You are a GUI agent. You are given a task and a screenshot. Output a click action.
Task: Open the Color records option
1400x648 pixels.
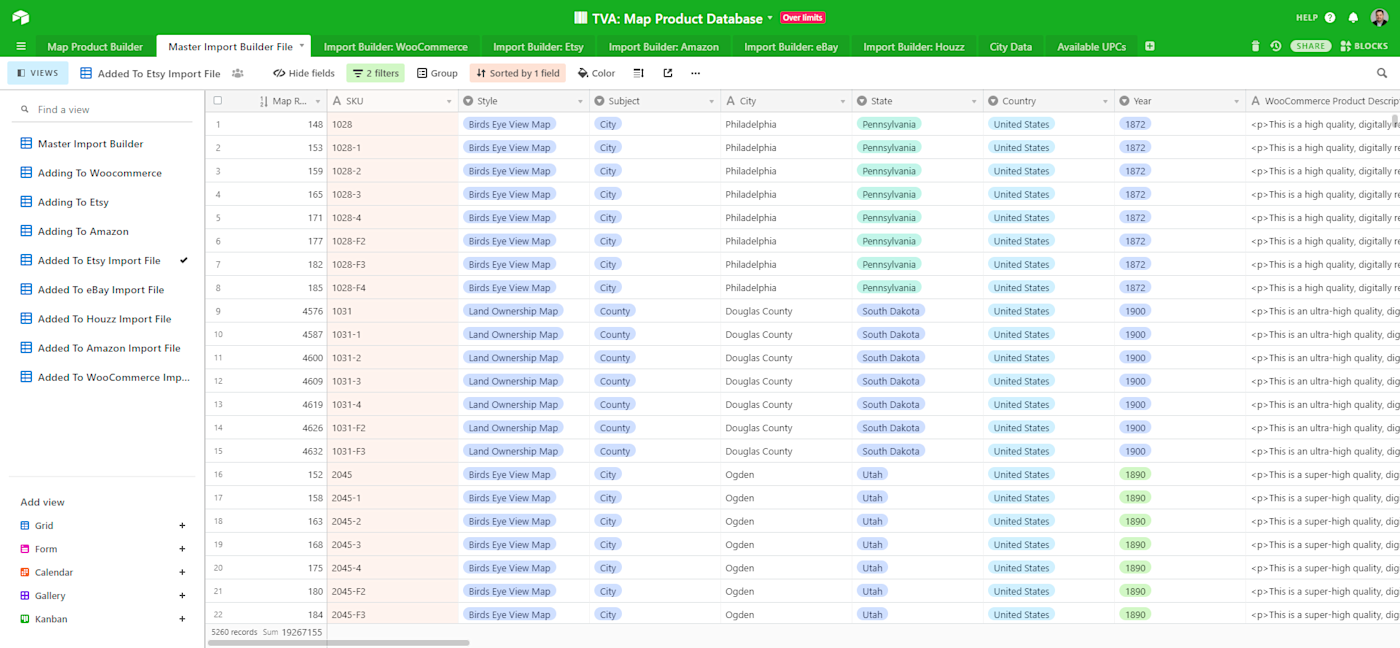(x=597, y=73)
